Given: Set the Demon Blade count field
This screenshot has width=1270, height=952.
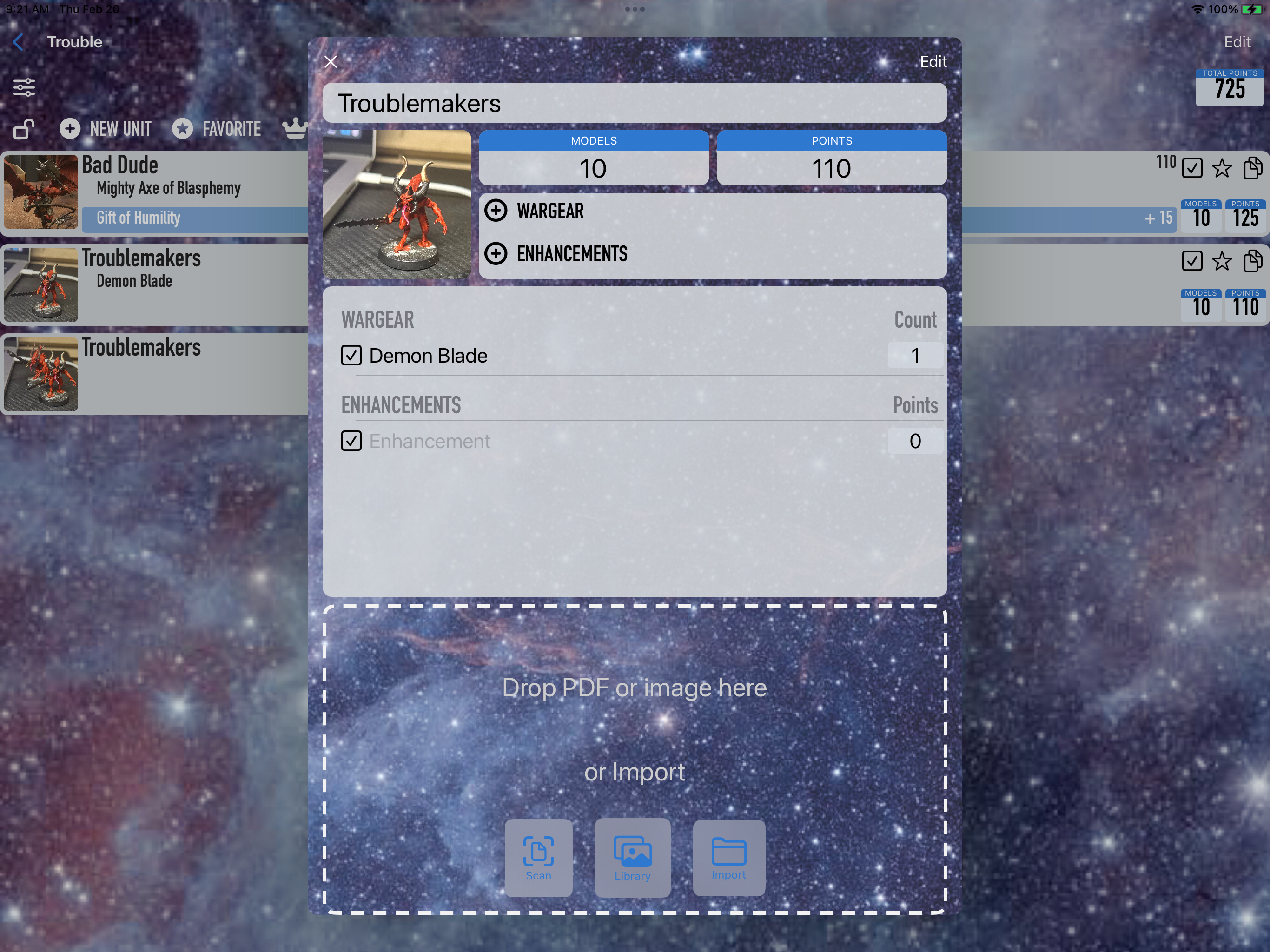Looking at the screenshot, I should click(915, 356).
